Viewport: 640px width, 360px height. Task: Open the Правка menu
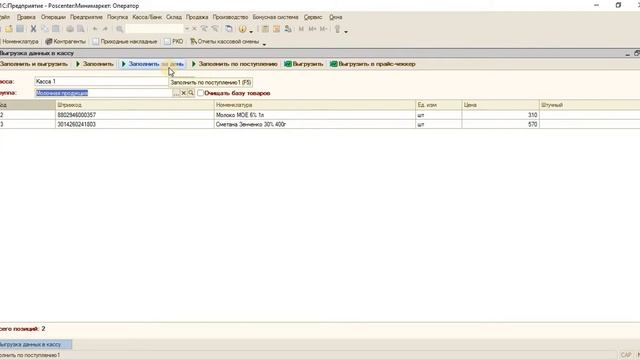coord(26,17)
